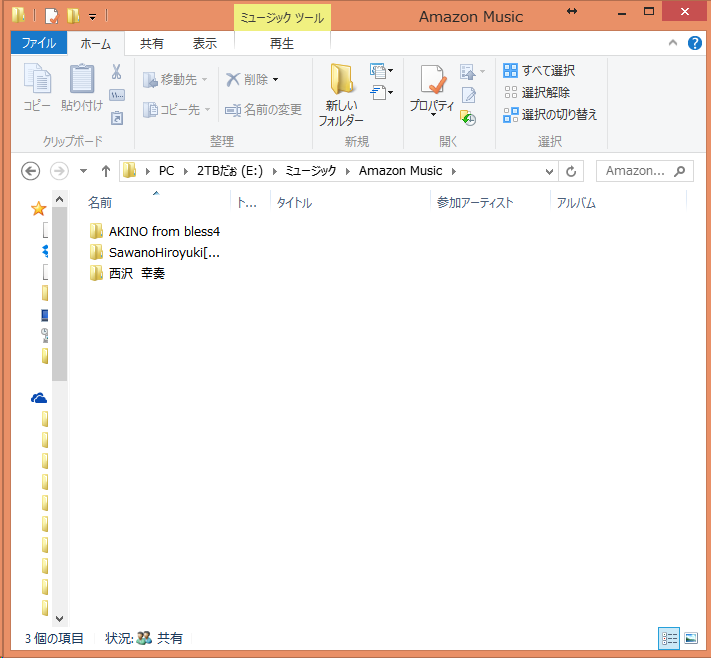Screen dimensions: 711x658
Task: Click ミュージック in the breadcrumb
Action: click(311, 171)
